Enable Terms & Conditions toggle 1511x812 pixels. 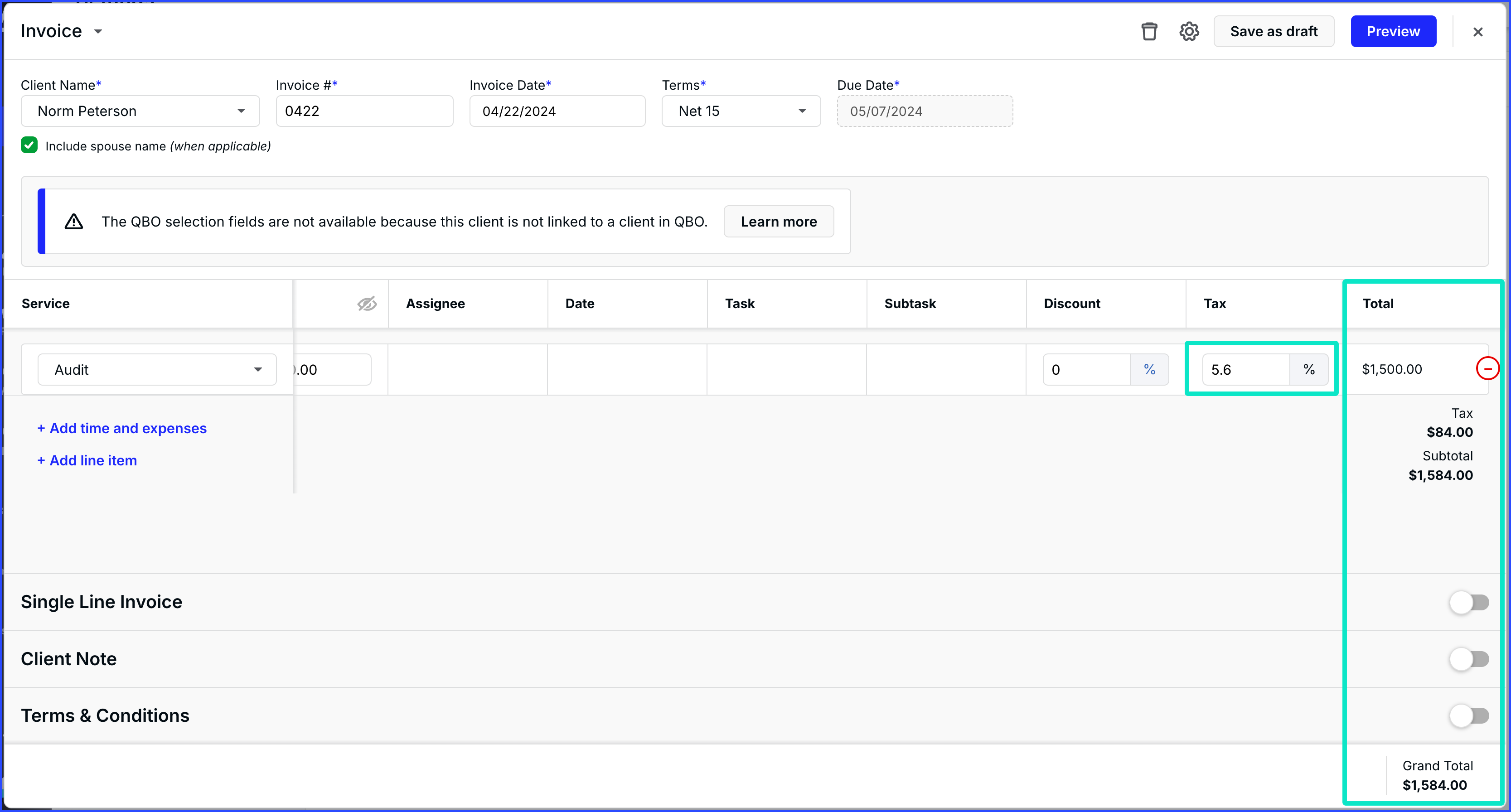click(1469, 715)
